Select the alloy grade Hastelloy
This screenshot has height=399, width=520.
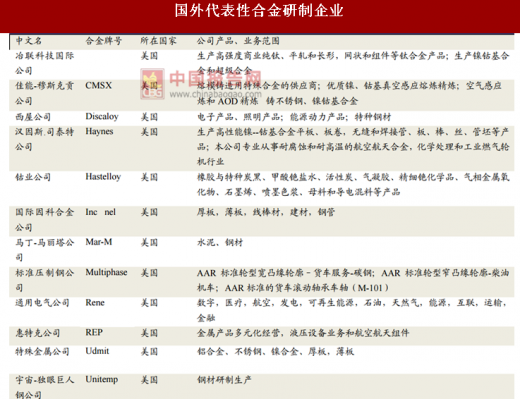(x=103, y=177)
